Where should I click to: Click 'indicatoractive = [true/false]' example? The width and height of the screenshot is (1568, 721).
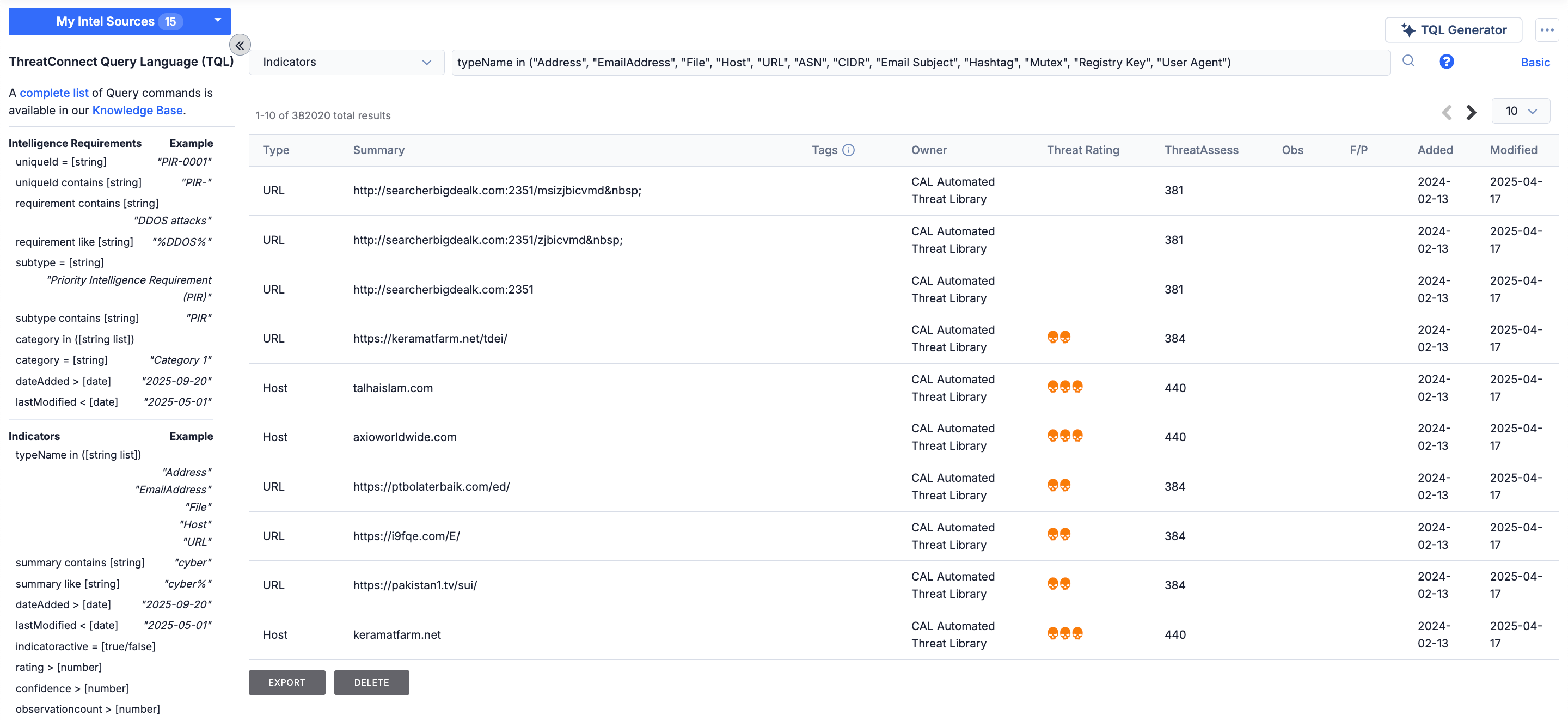[x=85, y=647]
